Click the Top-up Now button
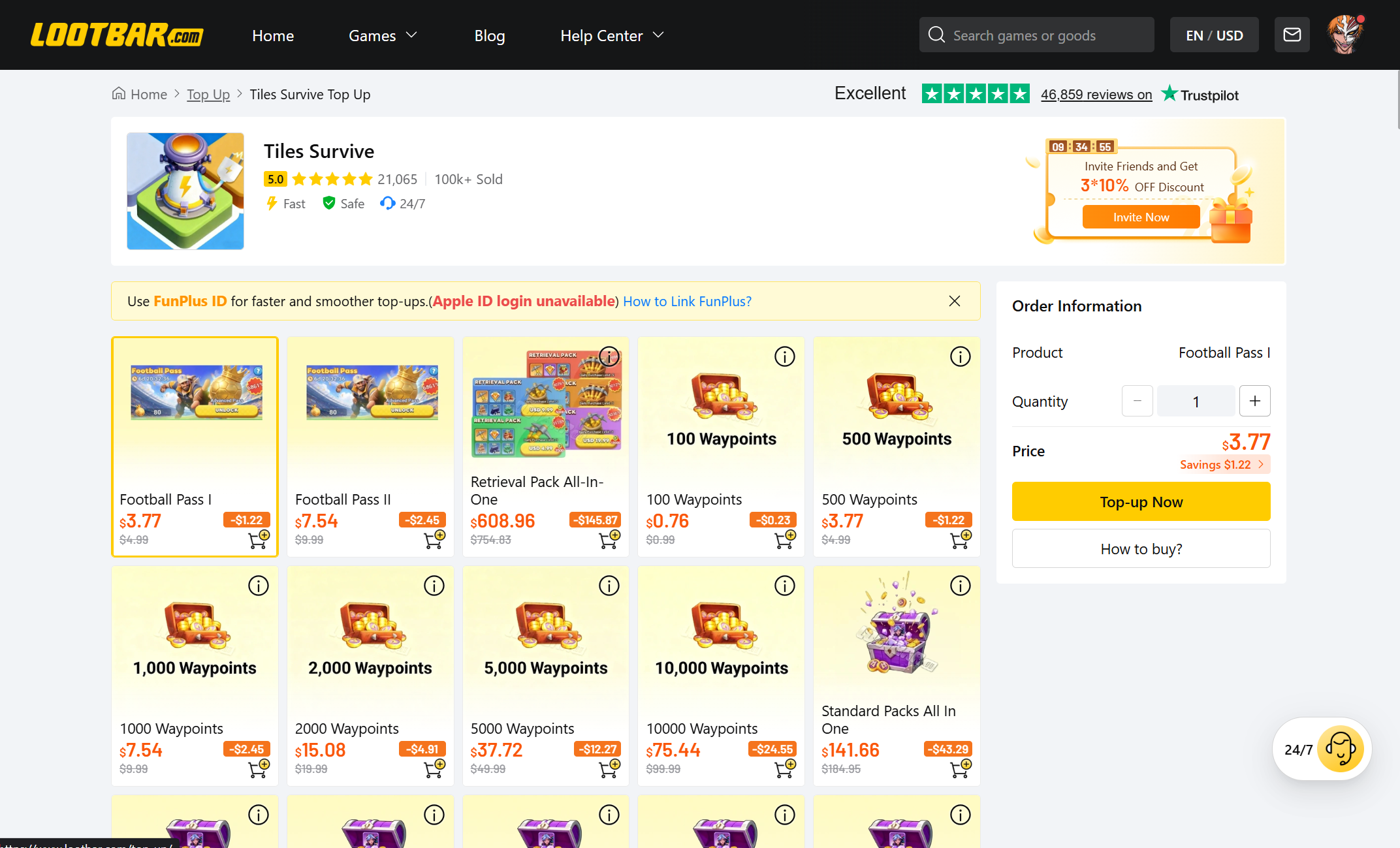 1141,501
